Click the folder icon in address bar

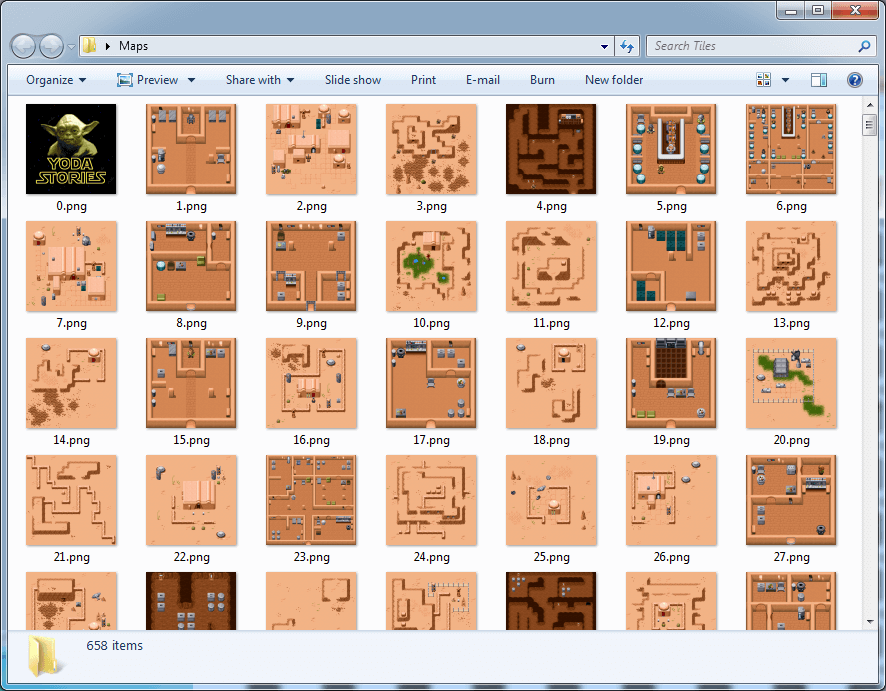90,46
